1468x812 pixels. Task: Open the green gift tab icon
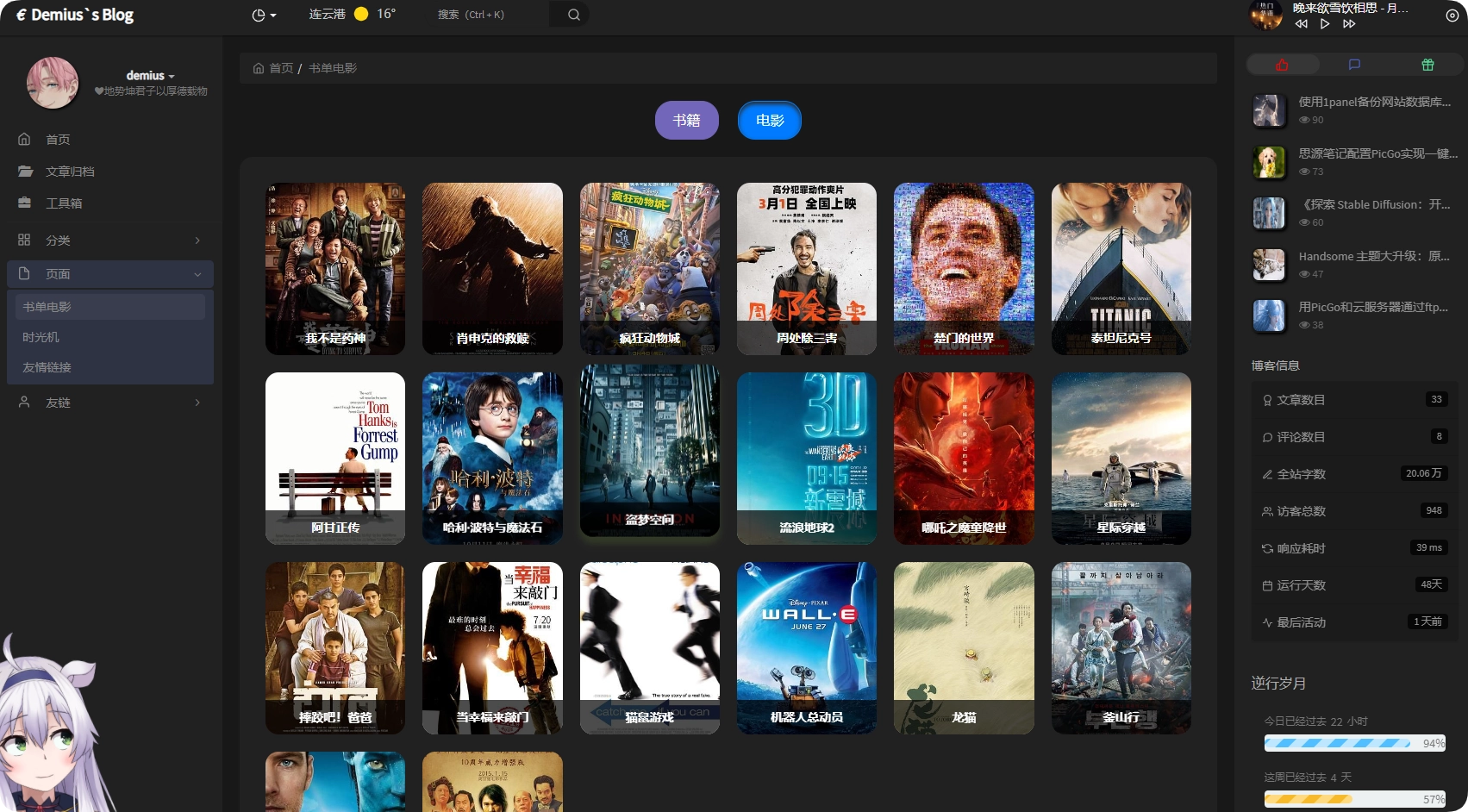click(1427, 65)
